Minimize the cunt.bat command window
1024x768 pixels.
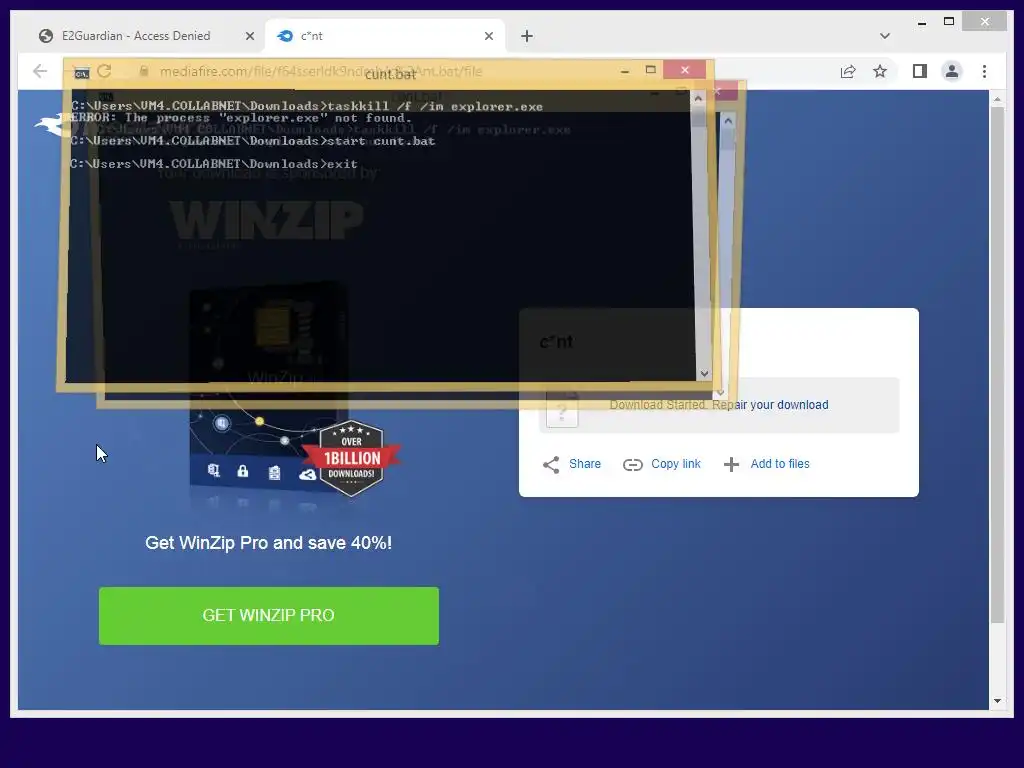625,70
